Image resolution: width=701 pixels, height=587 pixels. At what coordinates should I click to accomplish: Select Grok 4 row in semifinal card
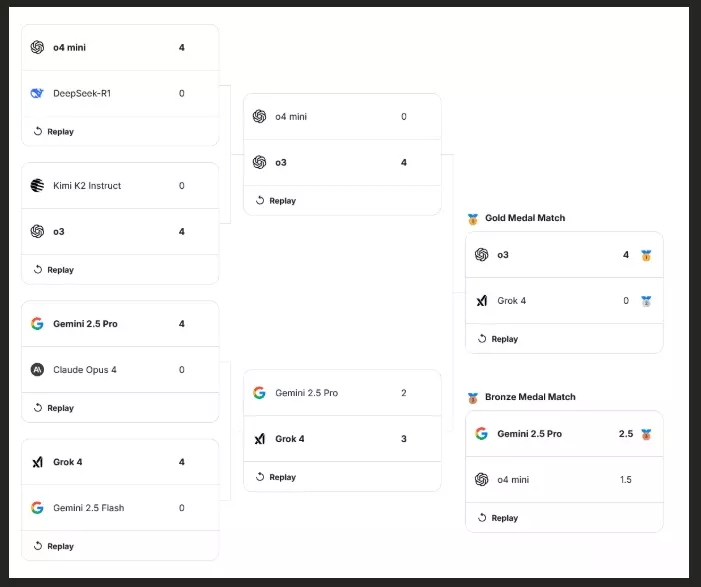(x=342, y=439)
